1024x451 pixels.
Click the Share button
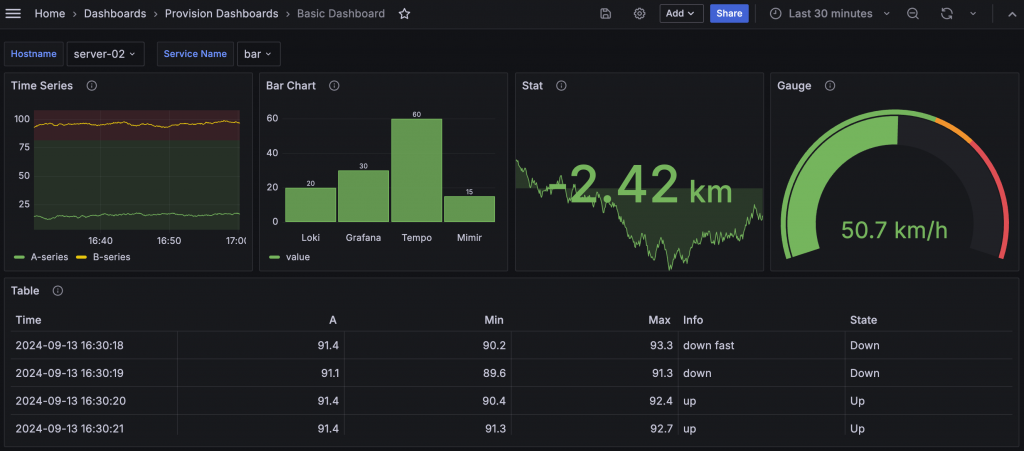(x=729, y=14)
